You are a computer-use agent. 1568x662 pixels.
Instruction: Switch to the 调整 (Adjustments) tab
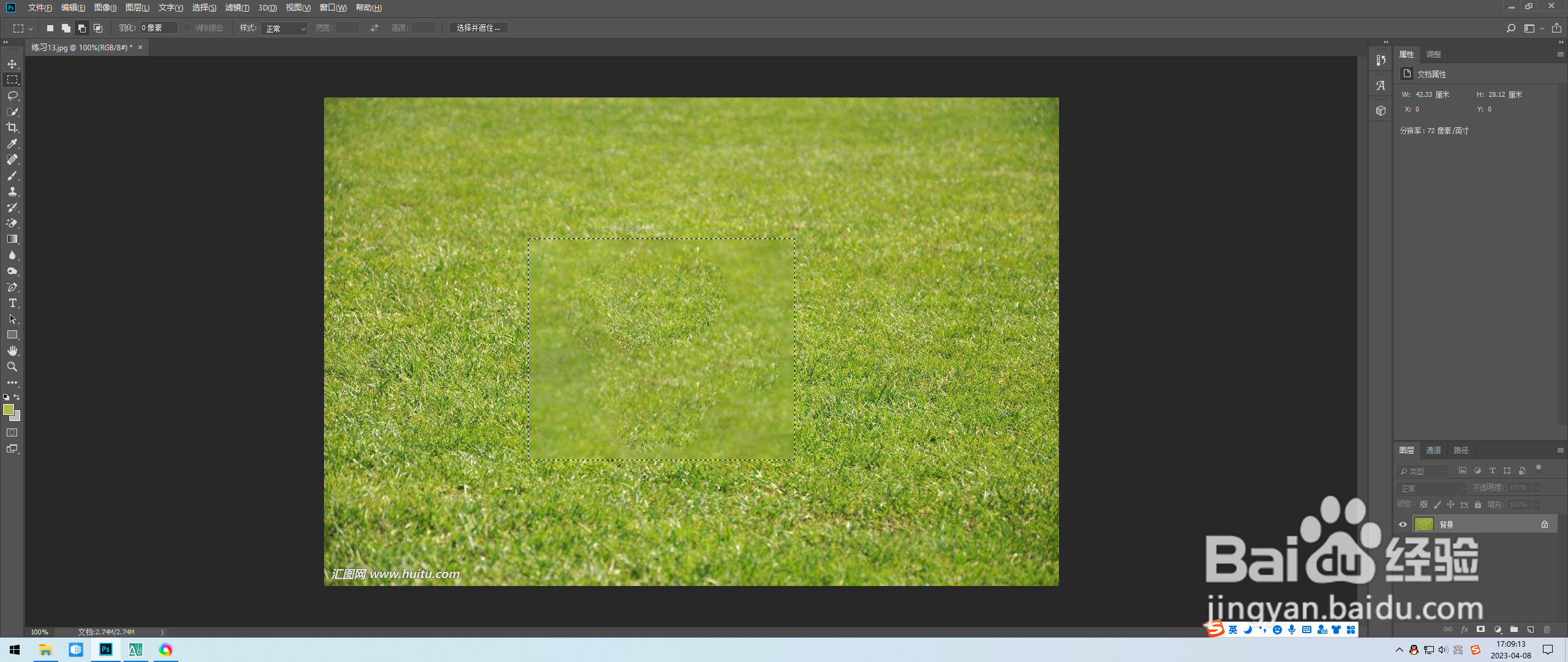pyautogui.click(x=1433, y=55)
